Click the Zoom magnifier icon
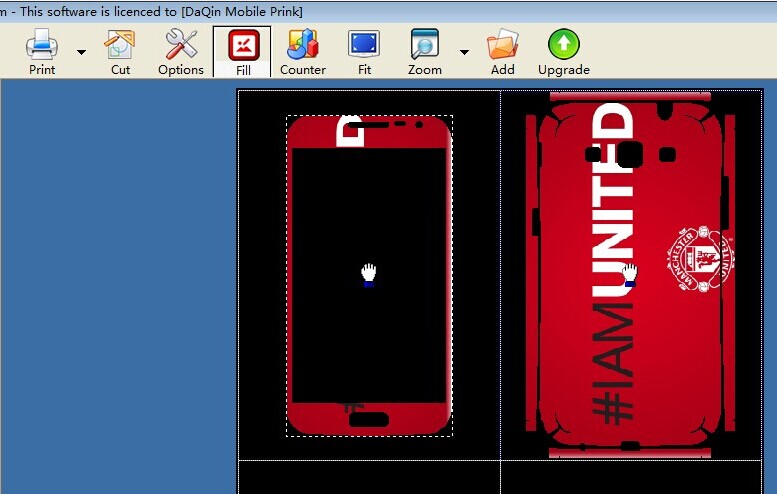777x494 pixels. pos(425,45)
